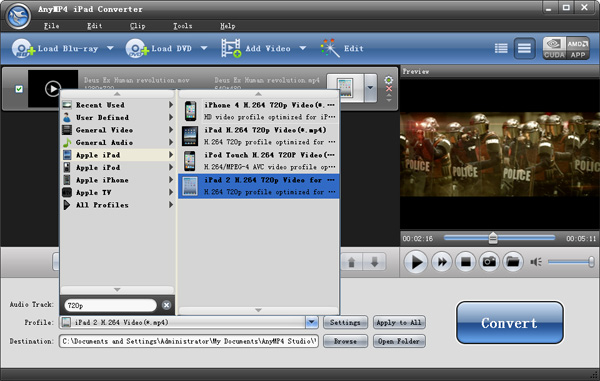The width and height of the screenshot is (600, 381).
Task: Choose iPad H.264 720p Video (*.mp4) profile
Action: [x=259, y=136]
